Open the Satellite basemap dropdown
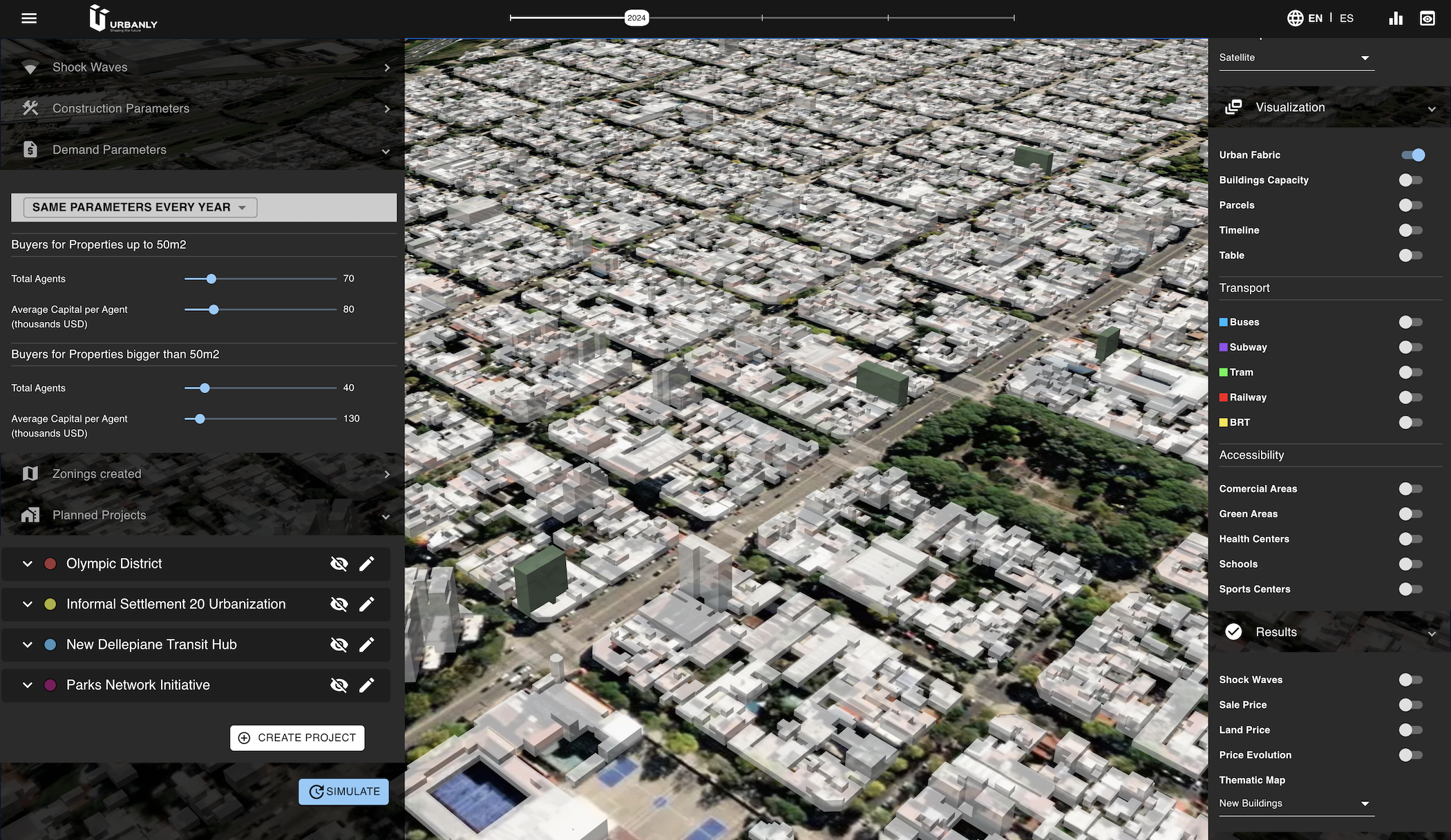The image size is (1451, 840). click(x=1296, y=58)
